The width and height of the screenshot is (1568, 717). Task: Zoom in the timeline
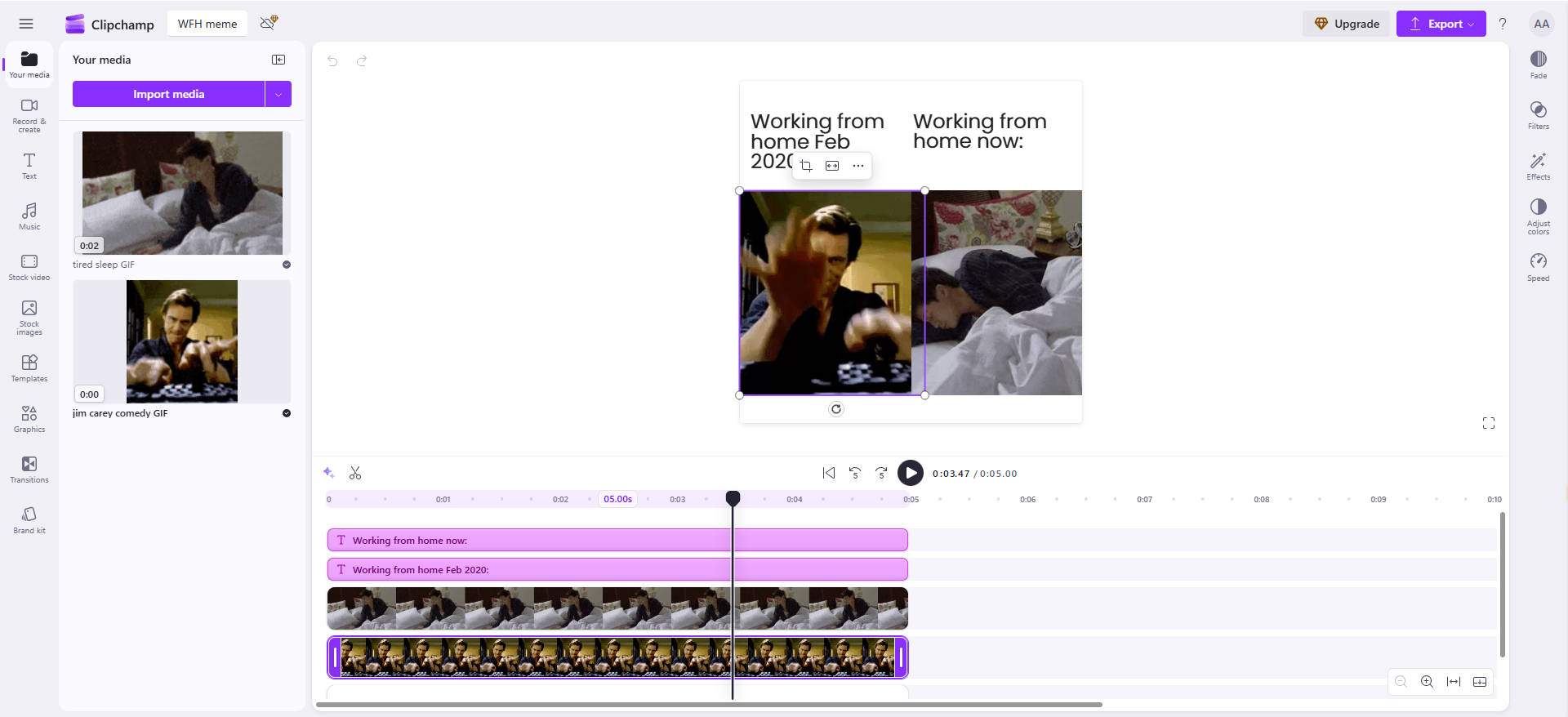tap(1427, 682)
